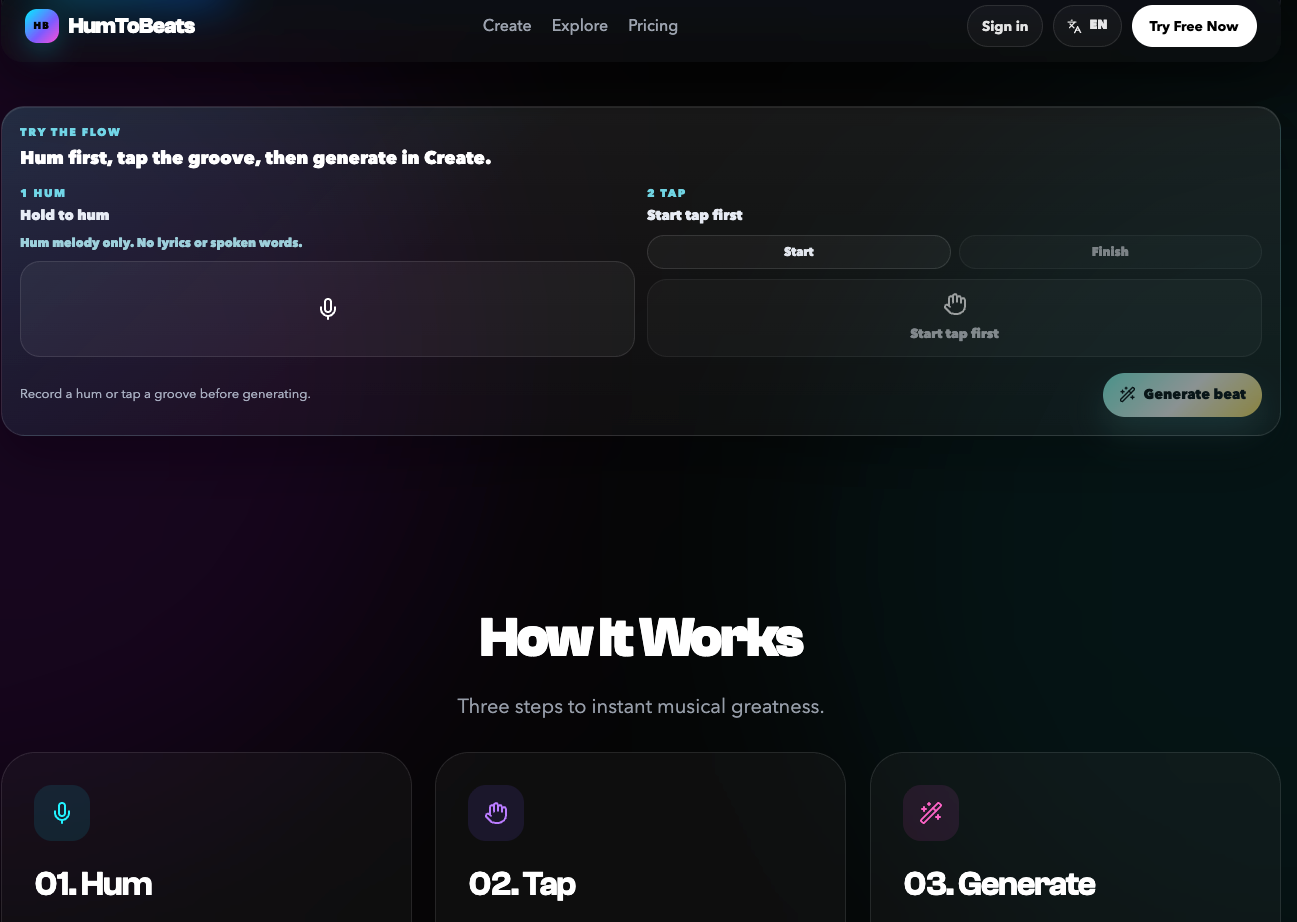Click the Finish tap button

click(x=1110, y=252)
